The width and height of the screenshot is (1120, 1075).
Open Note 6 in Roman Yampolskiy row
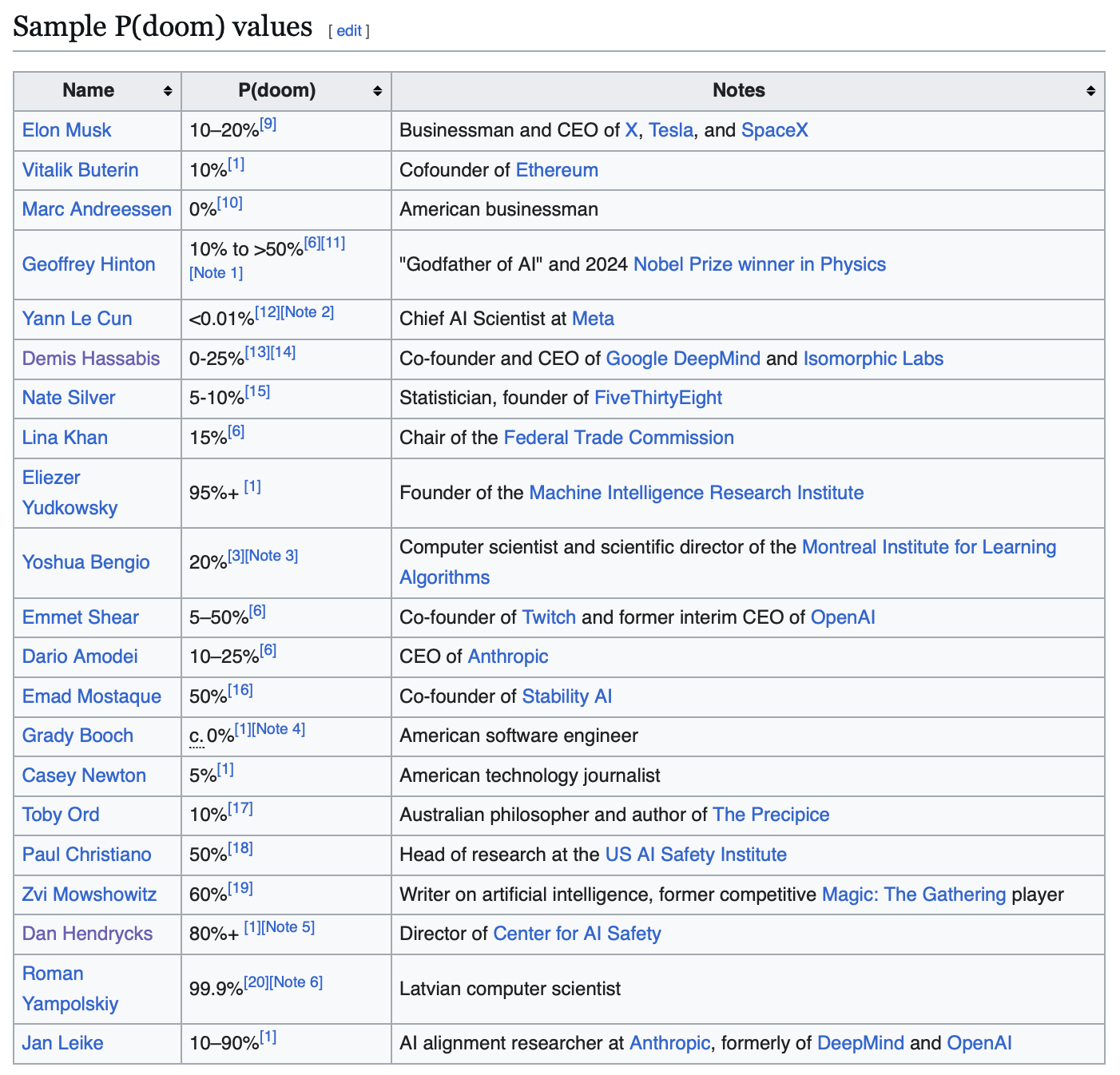coord(296,982)
